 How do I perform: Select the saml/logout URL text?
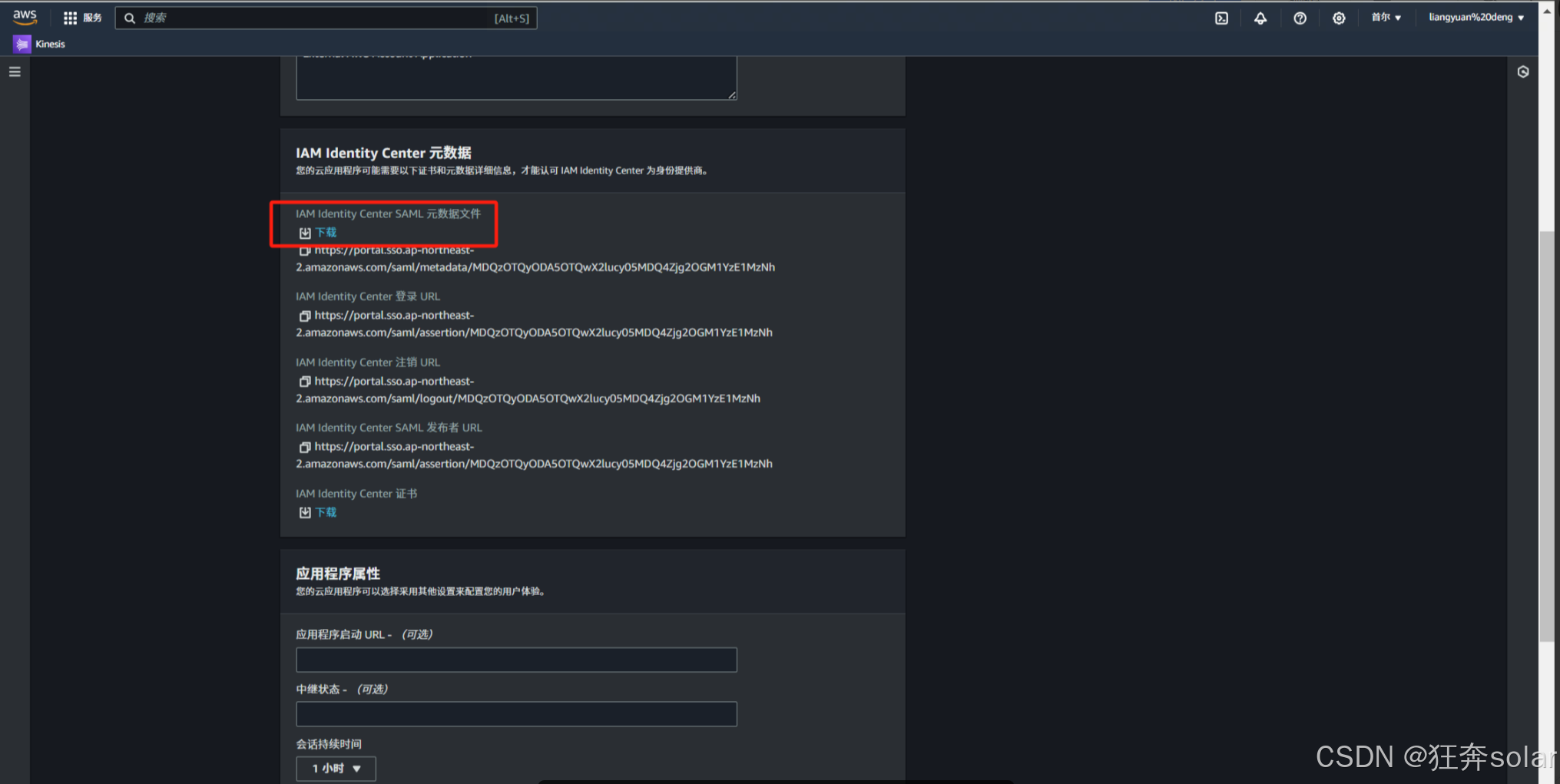point(528,390)
